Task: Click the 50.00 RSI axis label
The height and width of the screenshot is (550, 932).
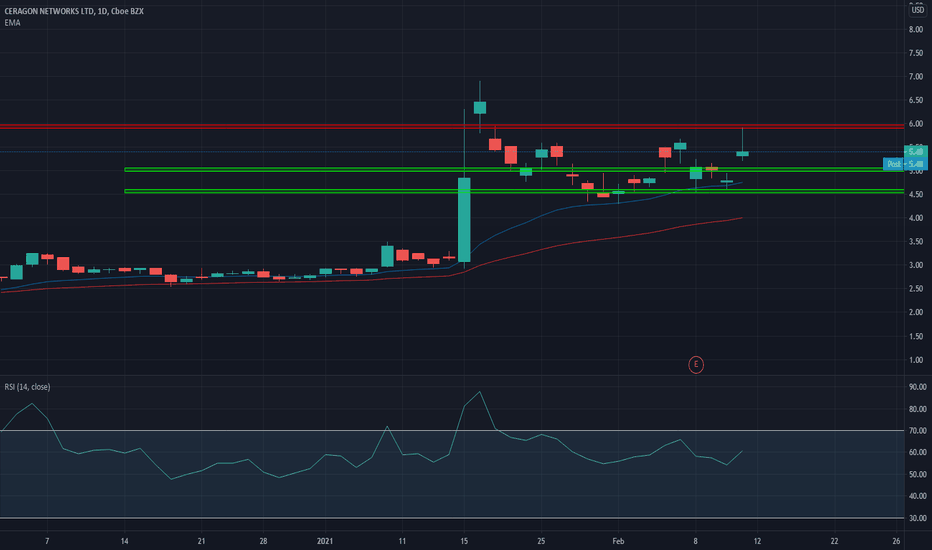Action: click(917, 474)
